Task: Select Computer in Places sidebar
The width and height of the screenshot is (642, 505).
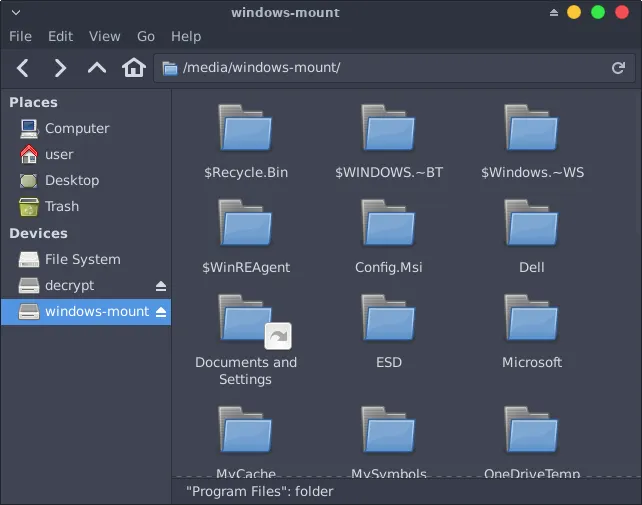Action: [76, 128]
